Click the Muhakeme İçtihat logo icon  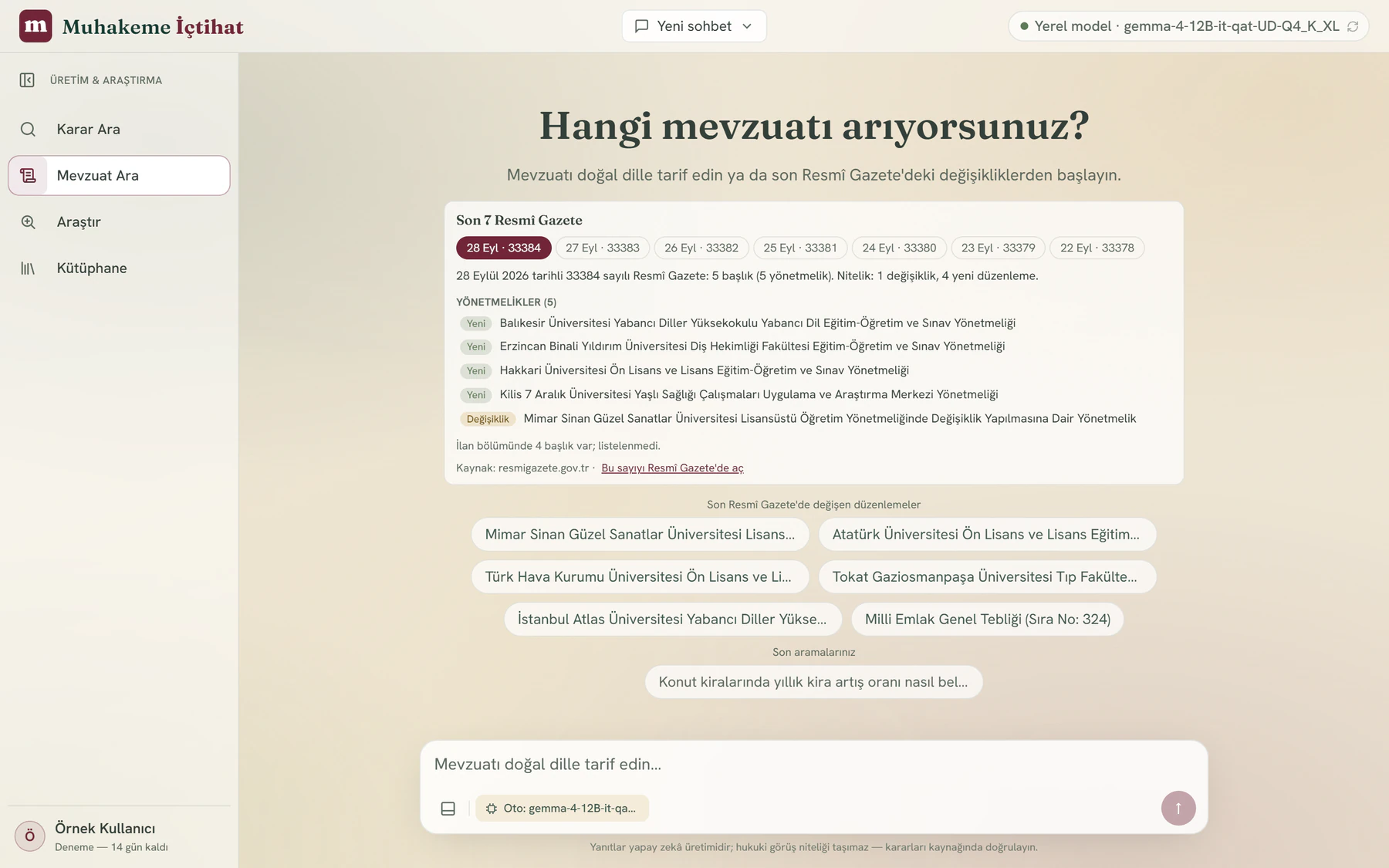click(x=35, y=26)
